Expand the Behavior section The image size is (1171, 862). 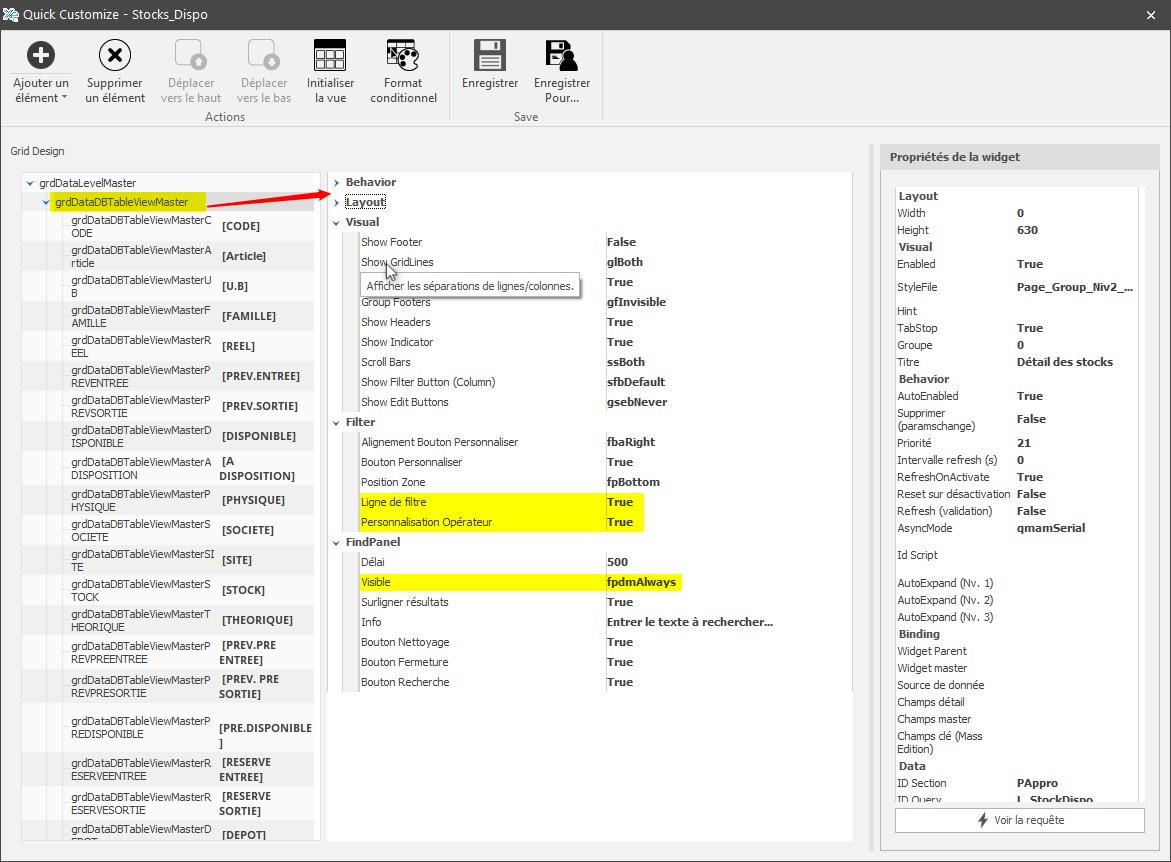(x=337, y=182)
